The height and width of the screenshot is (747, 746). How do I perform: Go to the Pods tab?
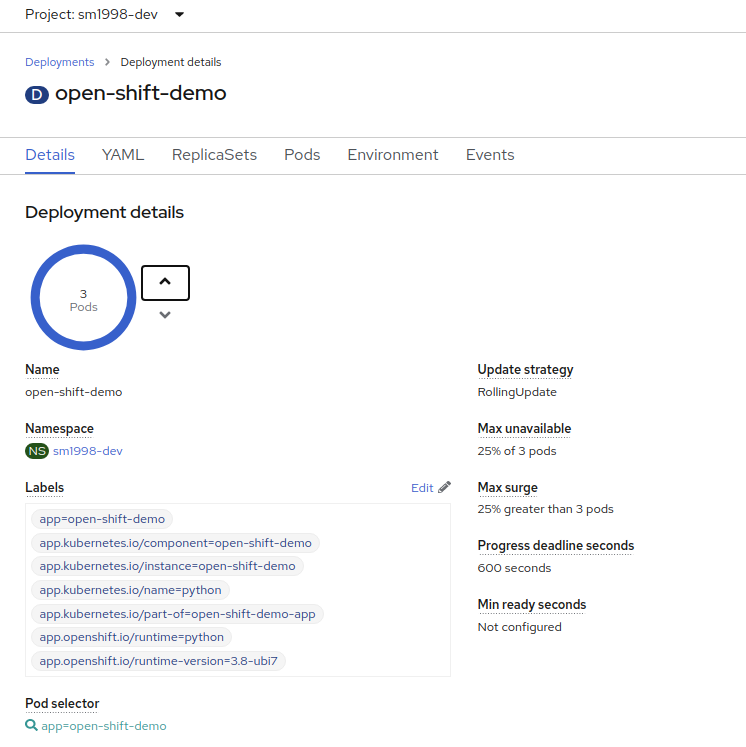(302, 155)
